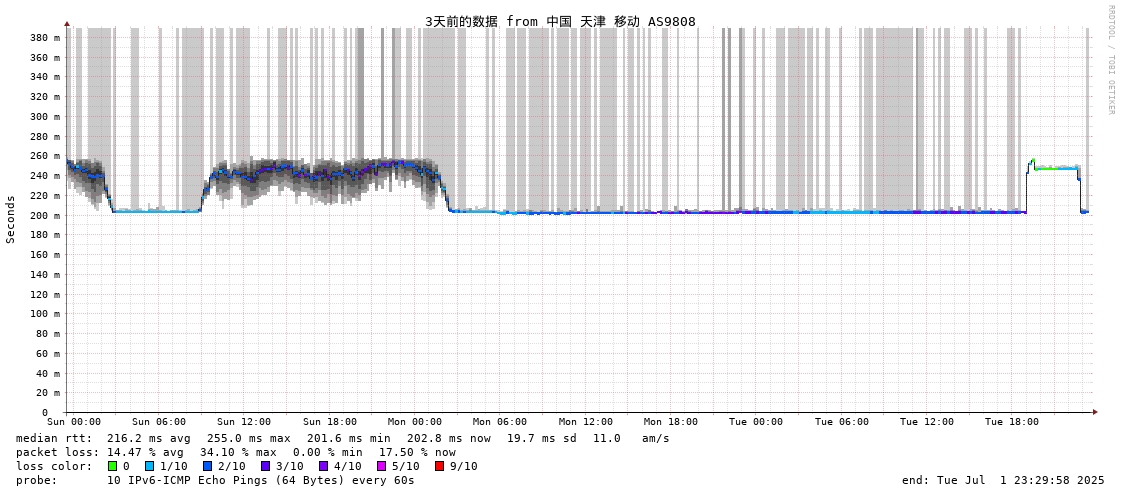Image resolution: width=1121 pixels, height=494 pixels.
Task: Click the '19.7 ms sd' value
Action: click(540, 438)
